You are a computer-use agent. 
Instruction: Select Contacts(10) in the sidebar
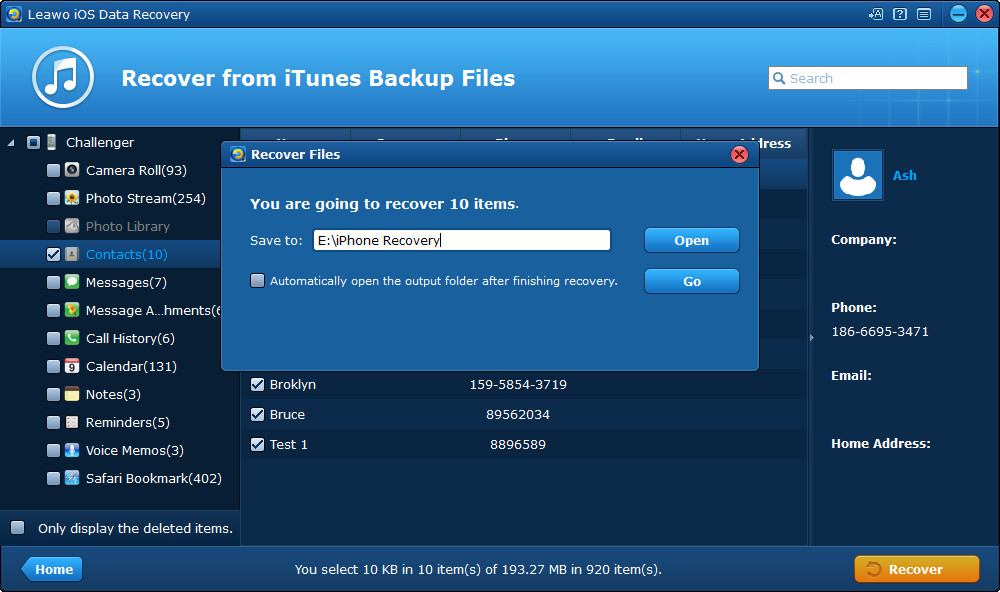click(x=126, y=255)
